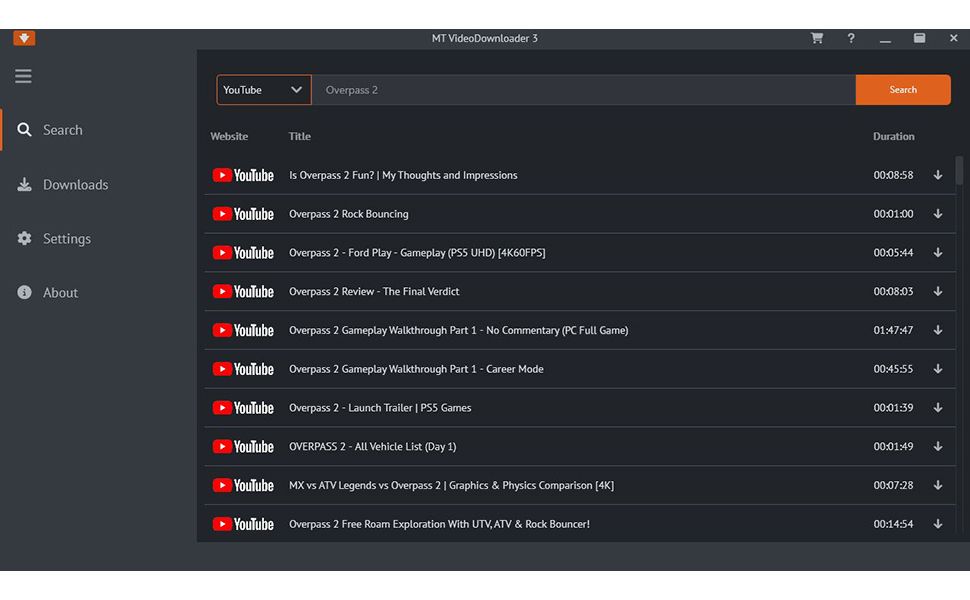Download 'Part 1 - Career Mode' arrow

938,369
